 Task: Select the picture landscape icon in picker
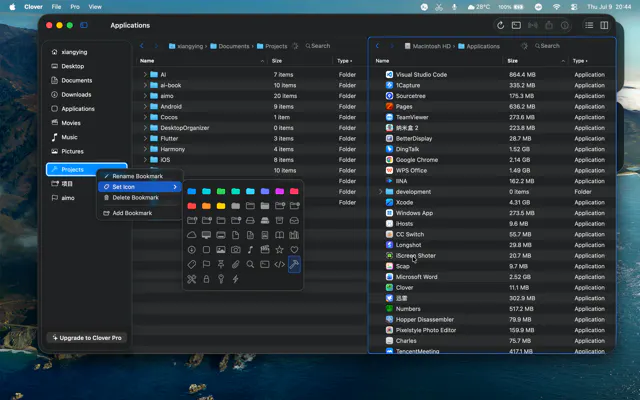coord(221,250)
